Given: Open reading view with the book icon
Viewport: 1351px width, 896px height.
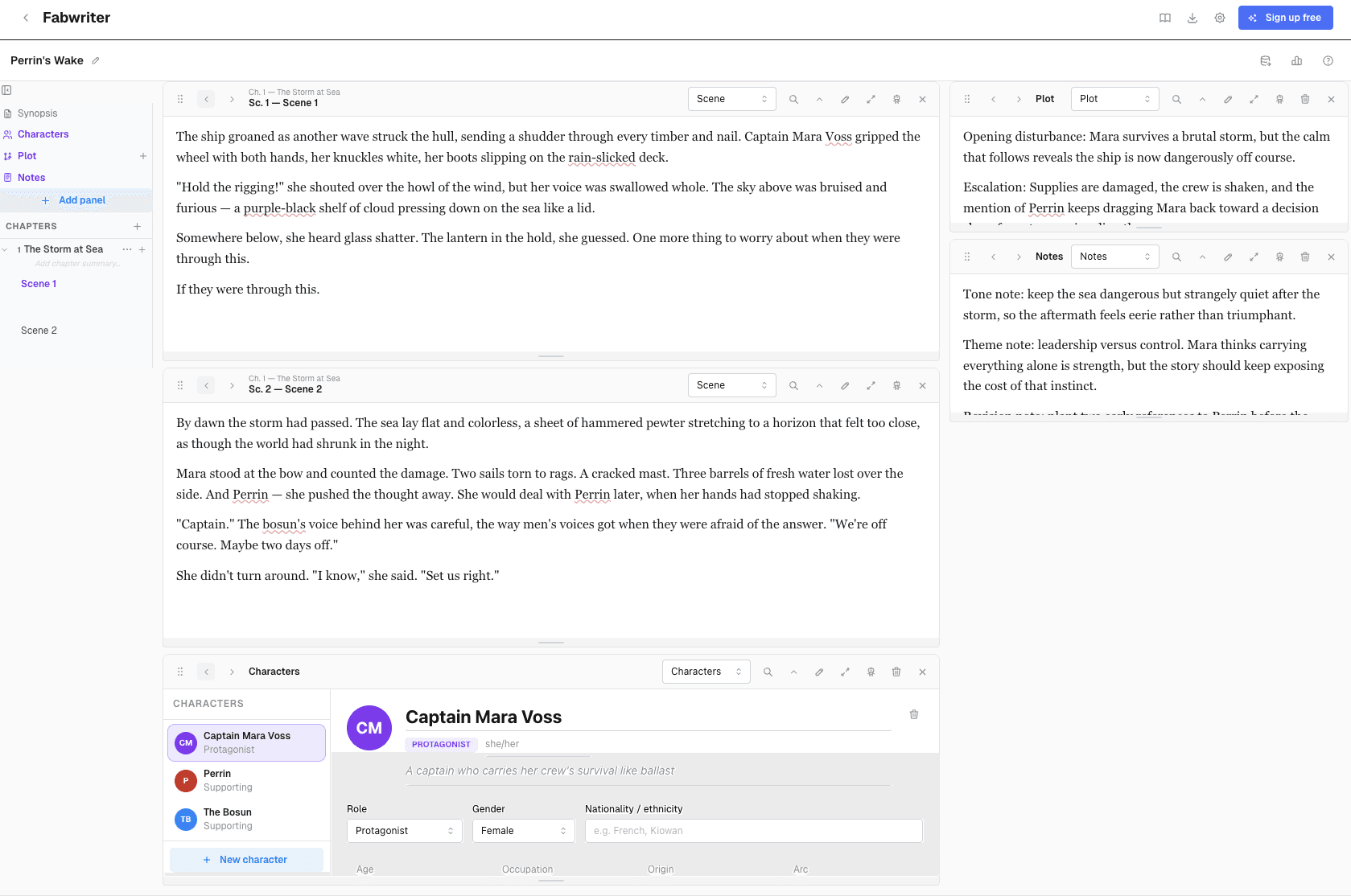Looking at the screenshot, I should pyautogui.click(x=1164, y=17).
